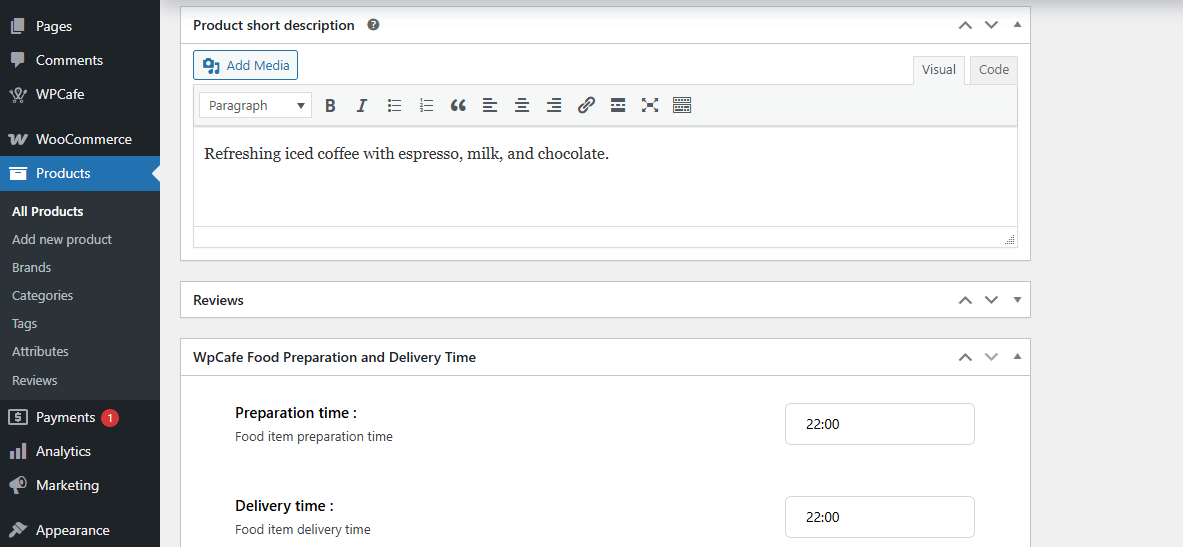The height and width of the screenshot is (547, 1183).
Task: Insert a bulleted list
Action: (394, 105)
